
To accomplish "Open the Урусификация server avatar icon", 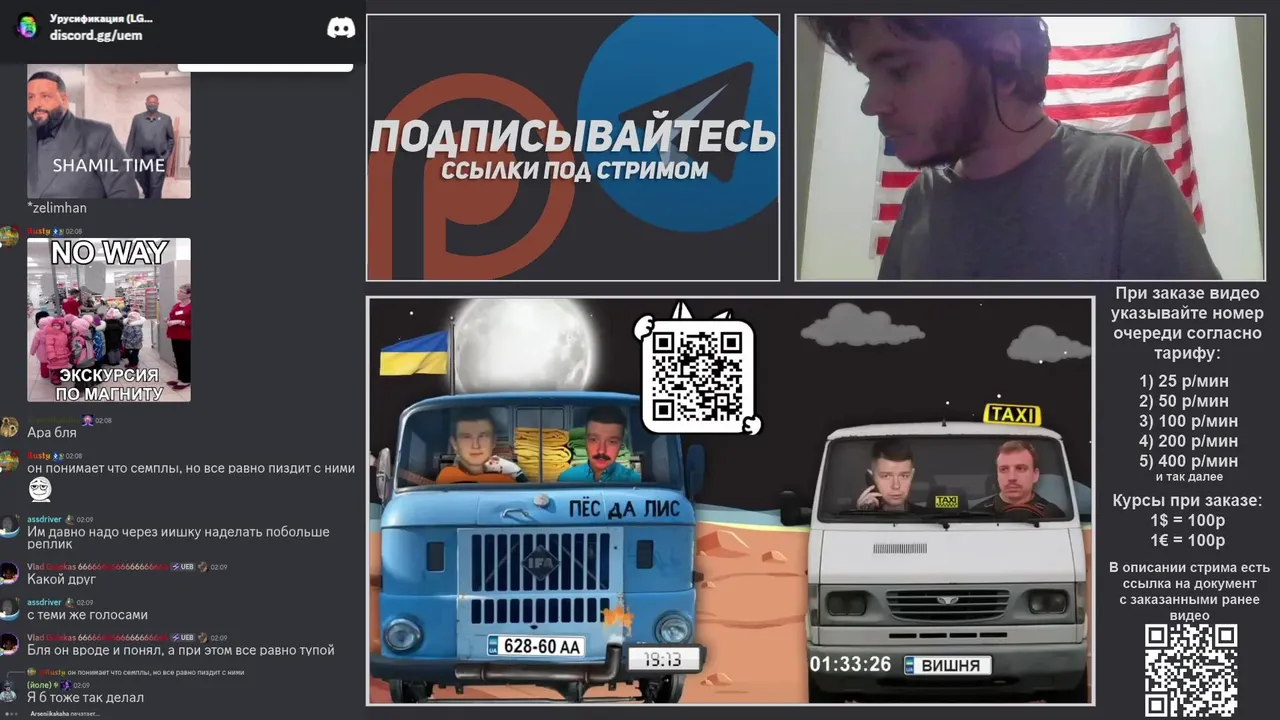I will click(27, 27).
